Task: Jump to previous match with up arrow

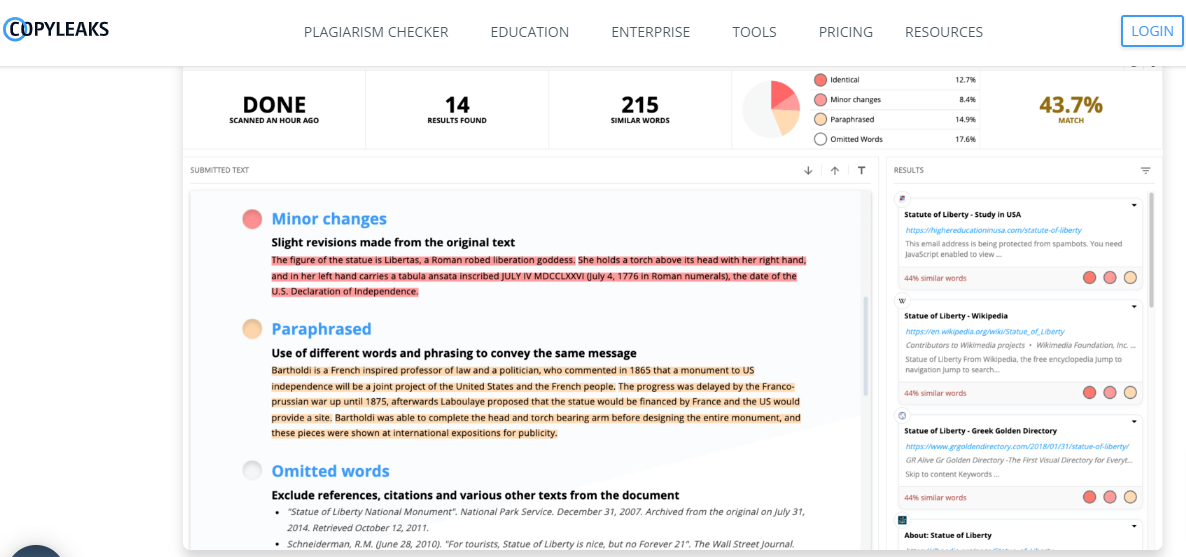Action: click(x=835, y=170)
